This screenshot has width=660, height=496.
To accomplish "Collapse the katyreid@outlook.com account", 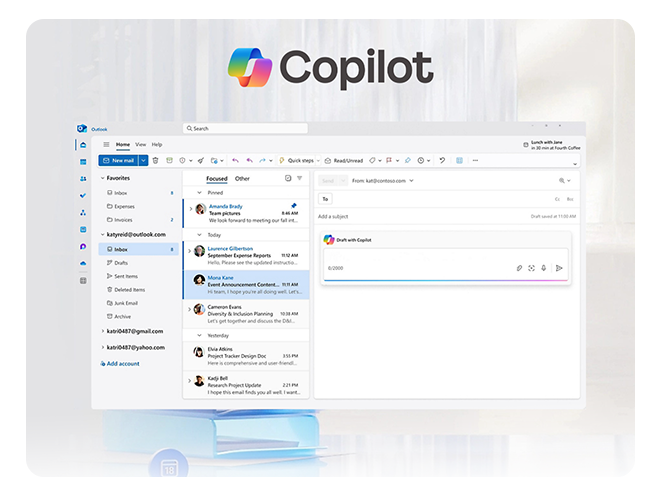I will [102, 235].
